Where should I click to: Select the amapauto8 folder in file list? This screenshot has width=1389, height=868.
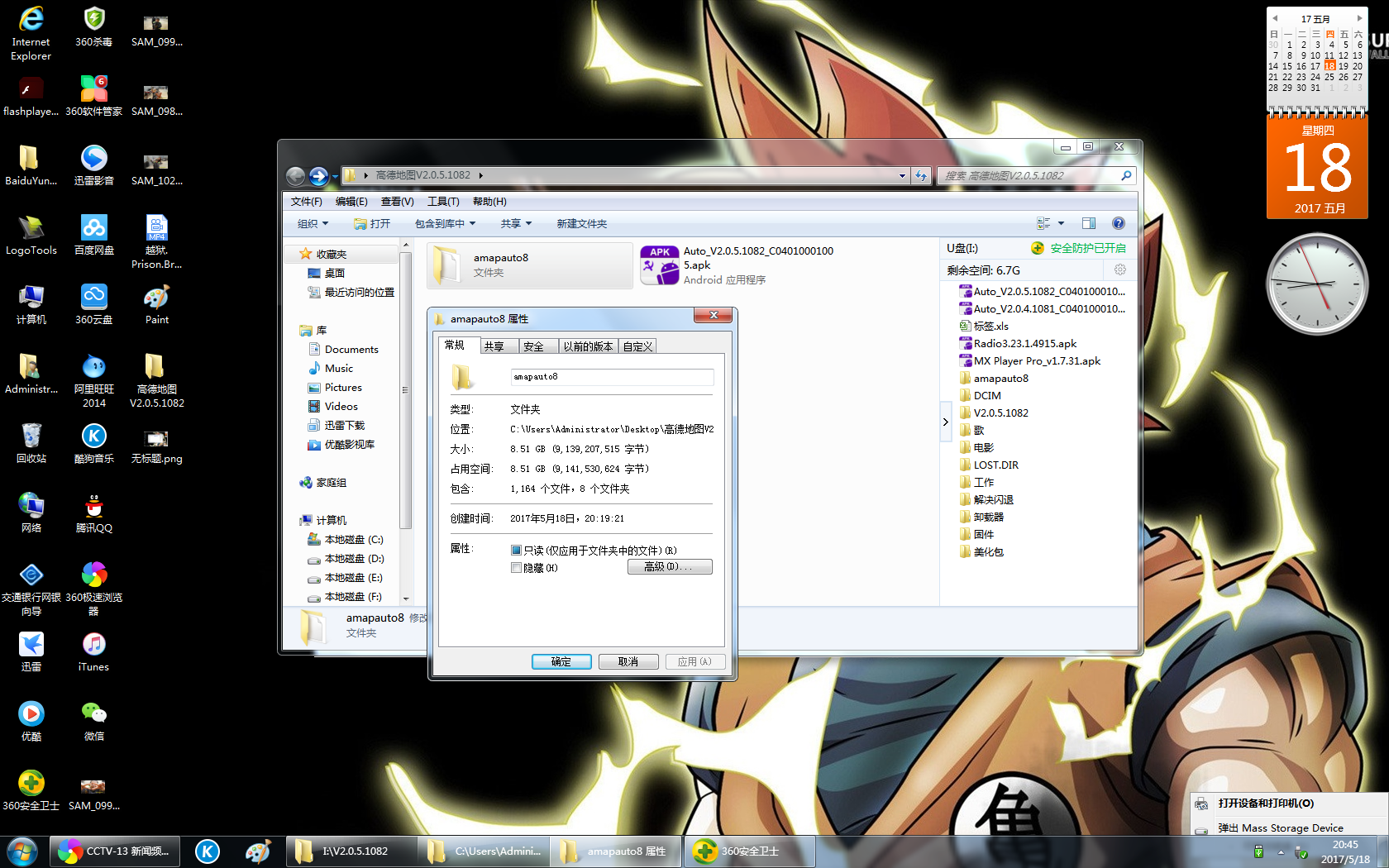pos(530,265)
